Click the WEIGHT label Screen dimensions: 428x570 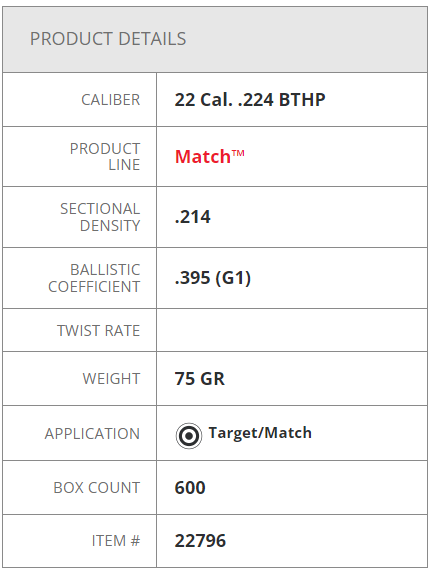pyautogui.click(x=111, y=379)
